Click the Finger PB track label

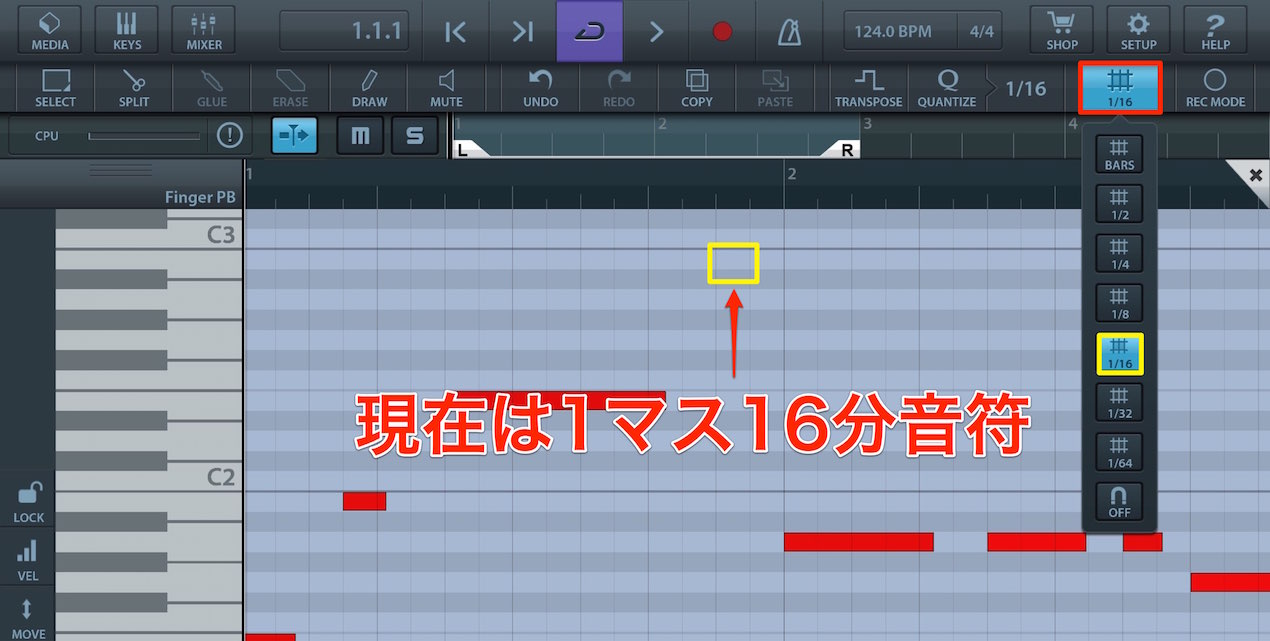tap(200, 197)
